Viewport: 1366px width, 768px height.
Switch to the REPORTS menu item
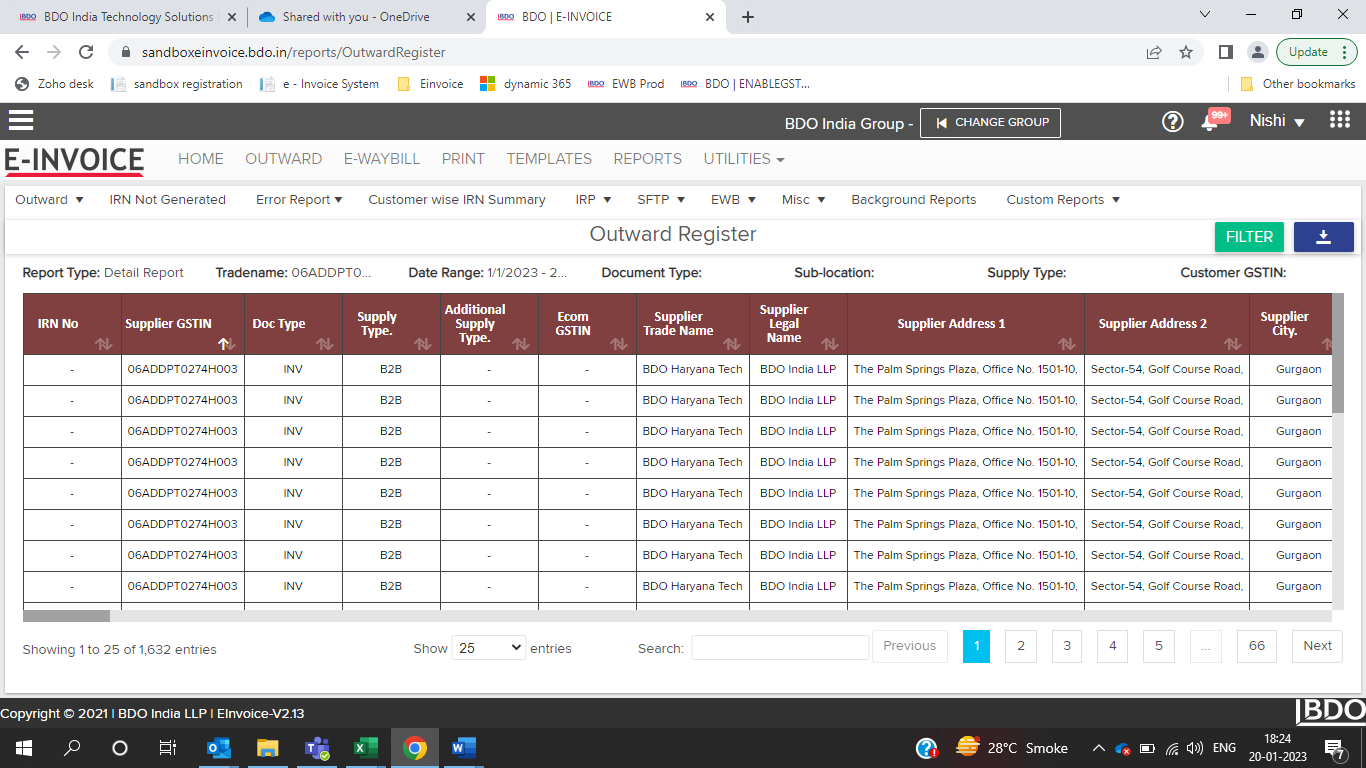pyautogui.click(x=648, y=159)
